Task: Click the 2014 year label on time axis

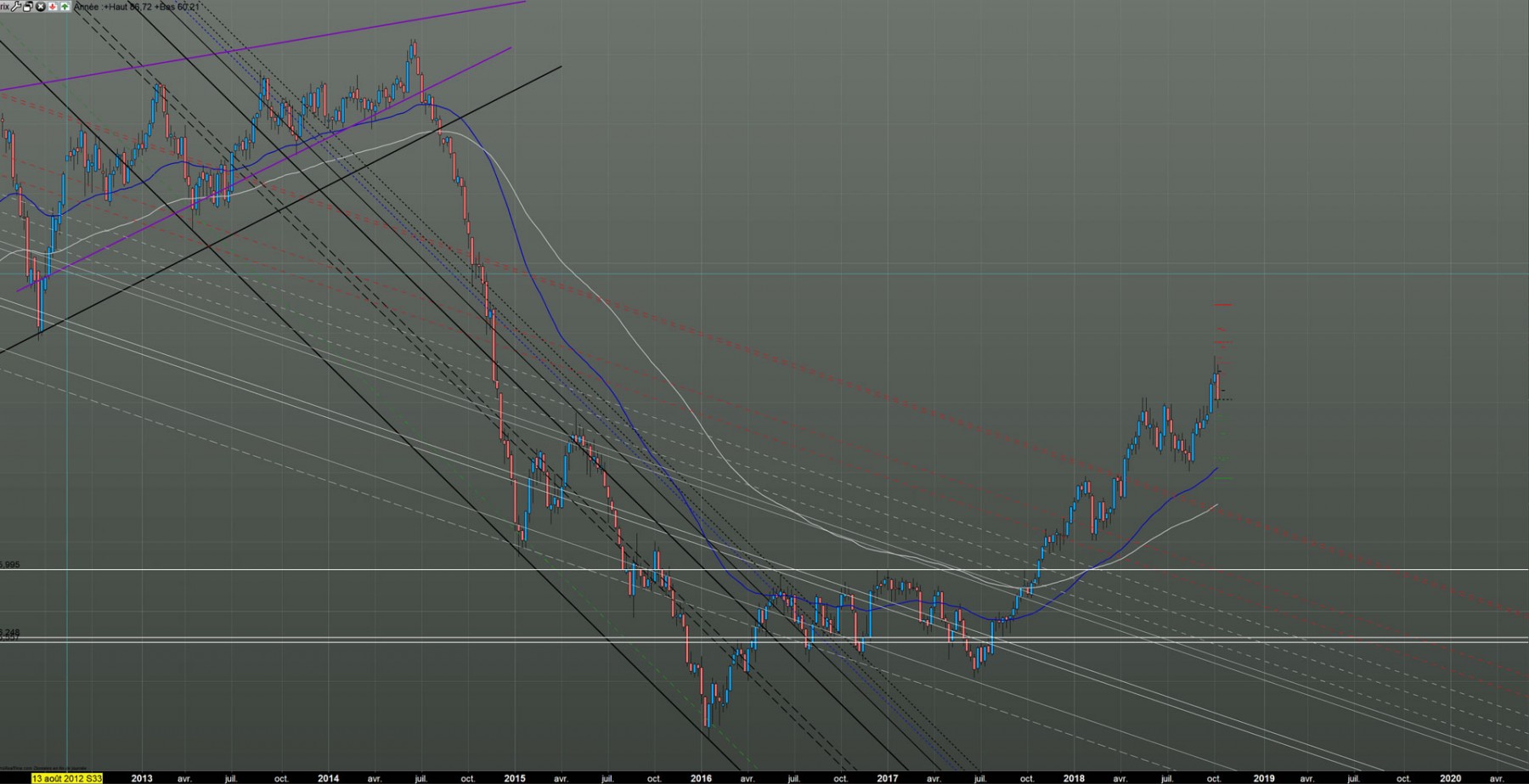Action: click(x=328, y=778)
